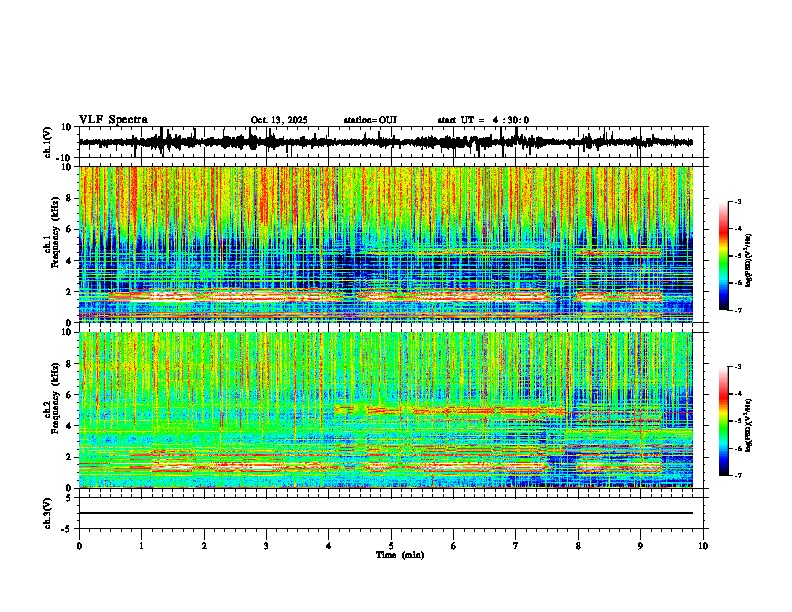Select the "station=OUI" header text
The width and height of the screenshot is (792, 612).
click(x=370, y=120)
